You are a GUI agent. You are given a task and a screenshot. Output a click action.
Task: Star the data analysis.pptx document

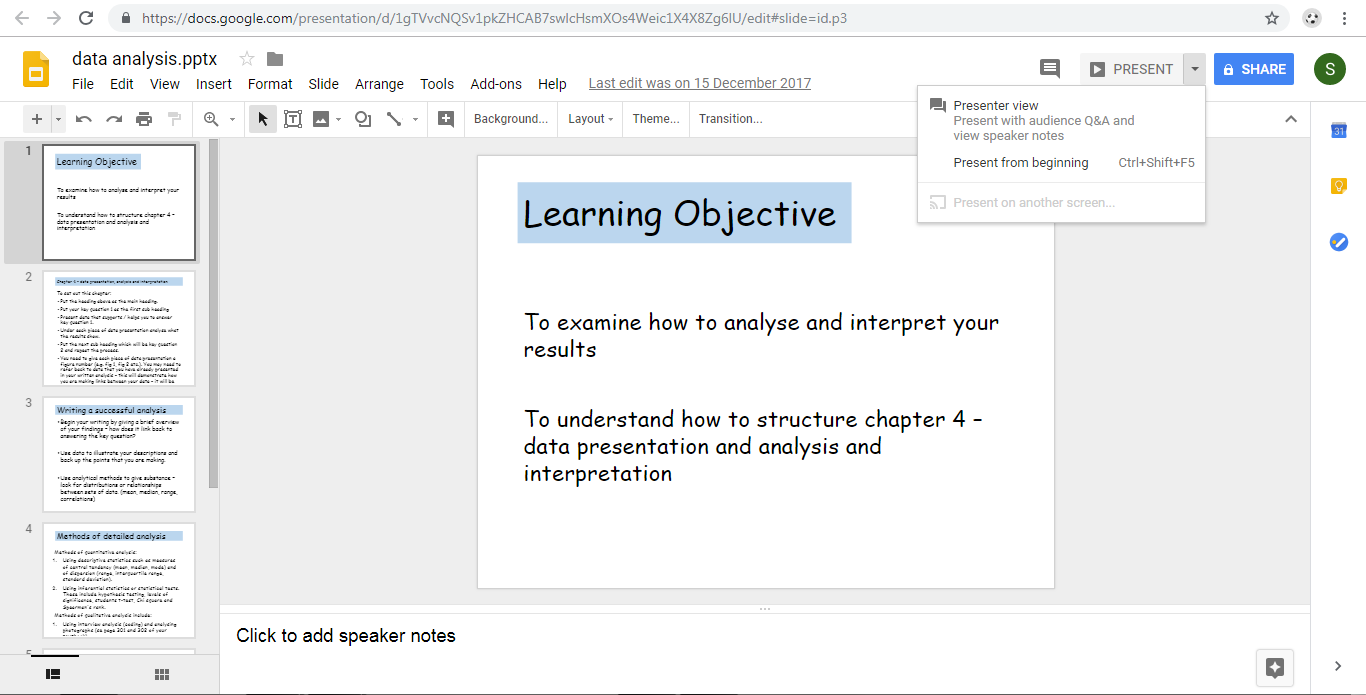(x=247, y=59)
